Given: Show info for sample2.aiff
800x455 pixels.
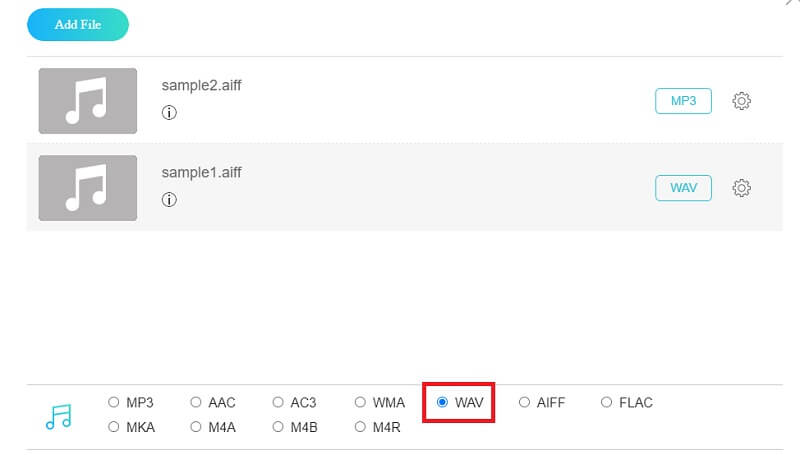Looking at the screenshot, I should point(169,113).
